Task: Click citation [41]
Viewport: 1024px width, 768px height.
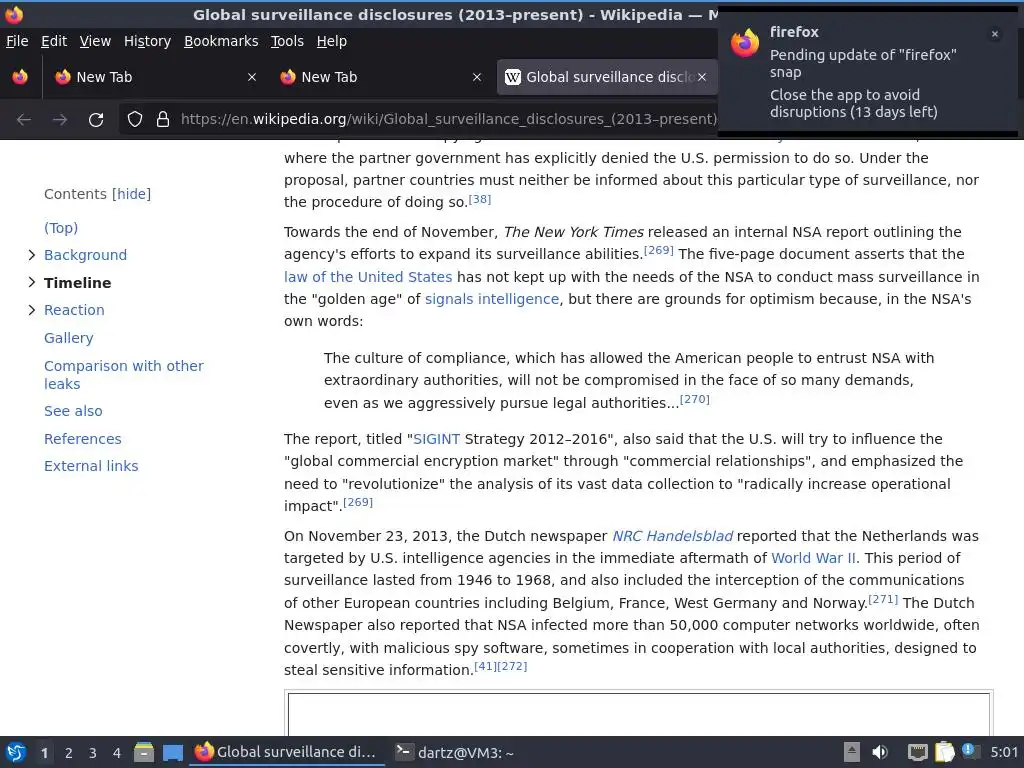Action: pyautogui.click(x=485, y=666)
